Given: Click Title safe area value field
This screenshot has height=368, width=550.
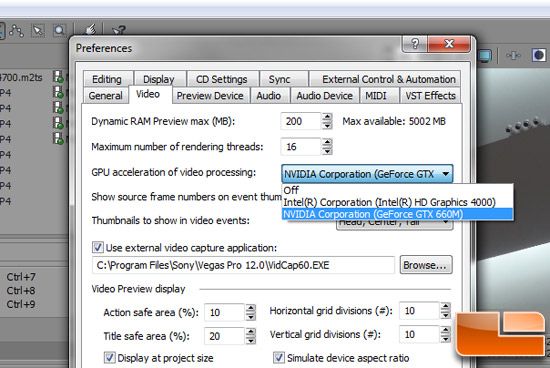Looking at the screenshot, I should [x=224, y=336].
